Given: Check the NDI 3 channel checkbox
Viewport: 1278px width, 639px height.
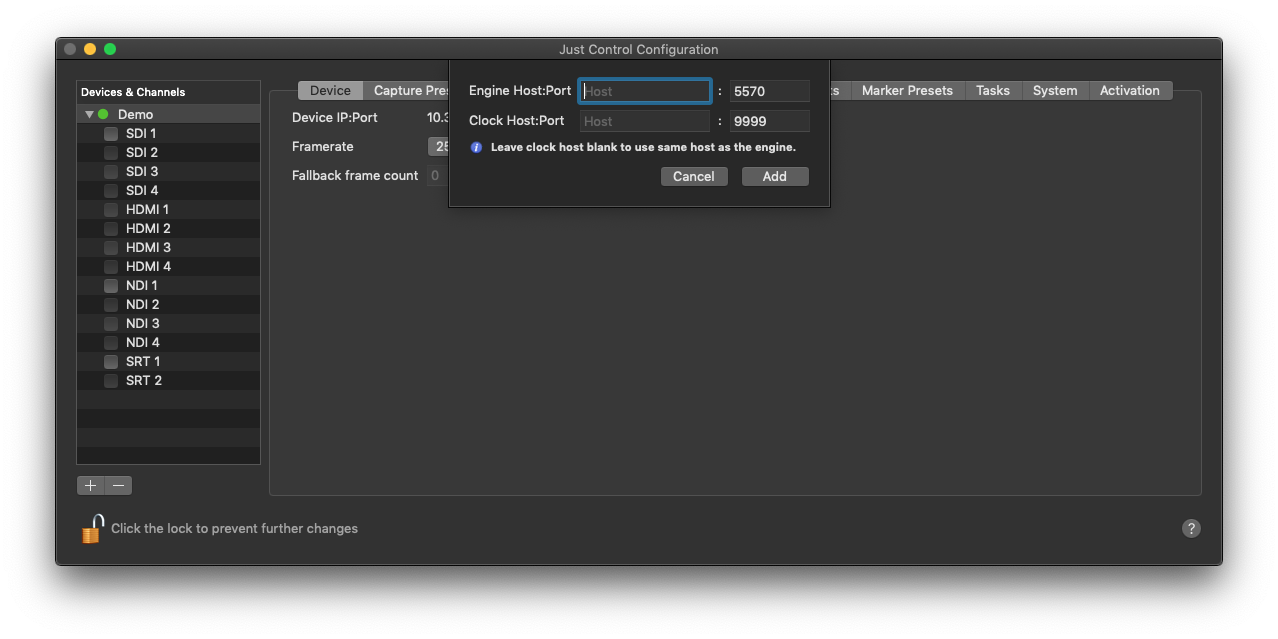Looking at the screenshot, I should click(111, 323).
